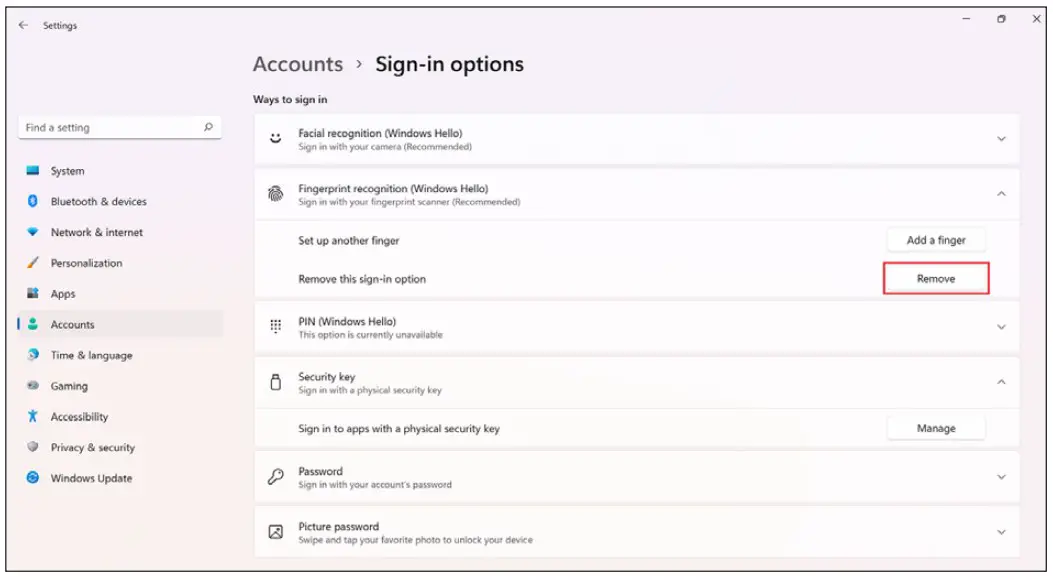The image size is (1053, 581).
Task: Select Time & language in sidebar
Action: click(90, 355)
